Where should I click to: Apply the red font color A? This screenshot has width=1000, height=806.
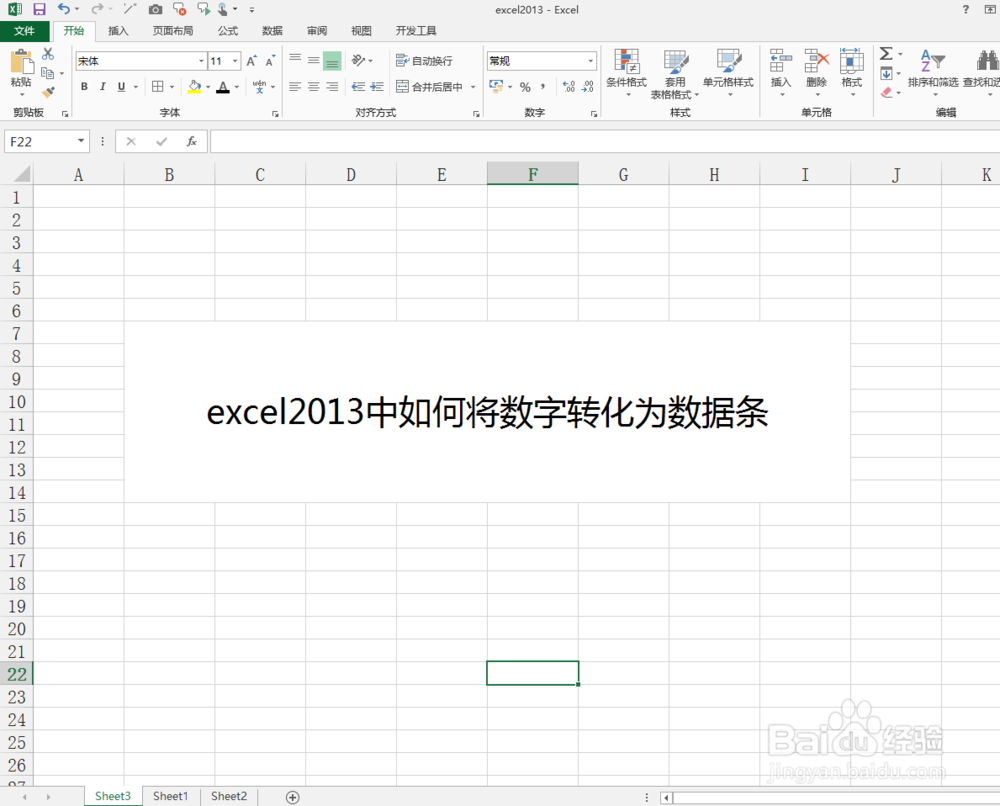point(223,87)
